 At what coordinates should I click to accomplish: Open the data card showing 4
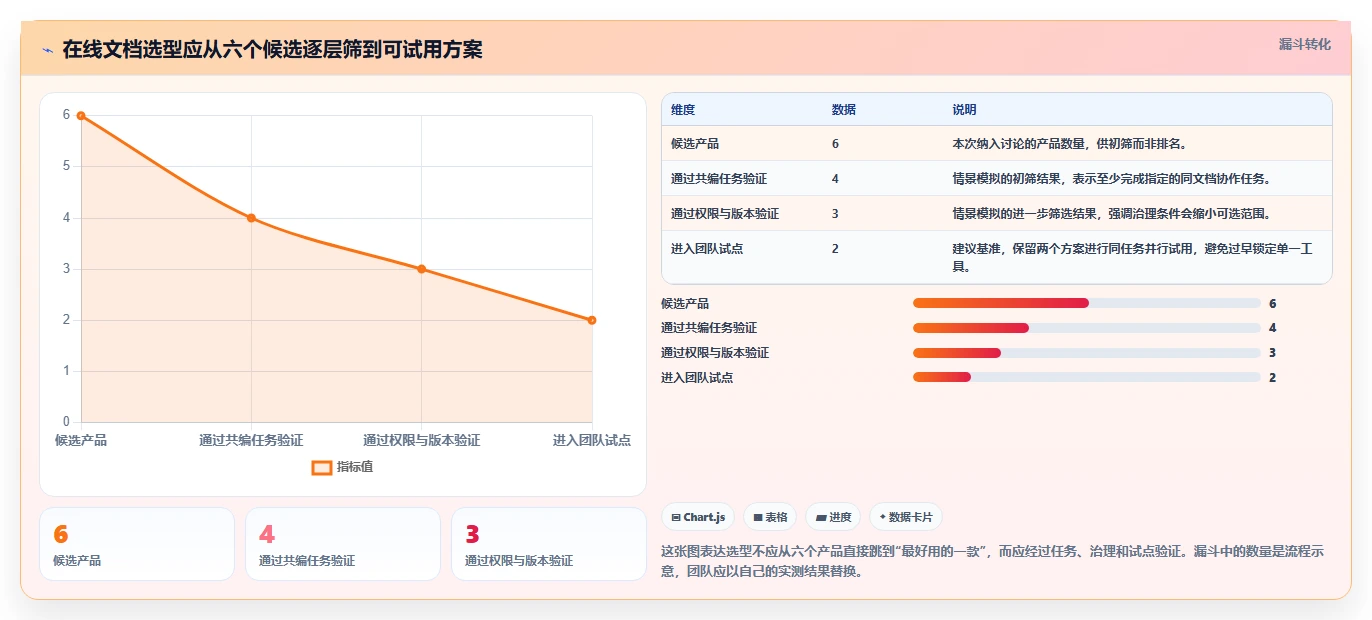coord(343,544)
